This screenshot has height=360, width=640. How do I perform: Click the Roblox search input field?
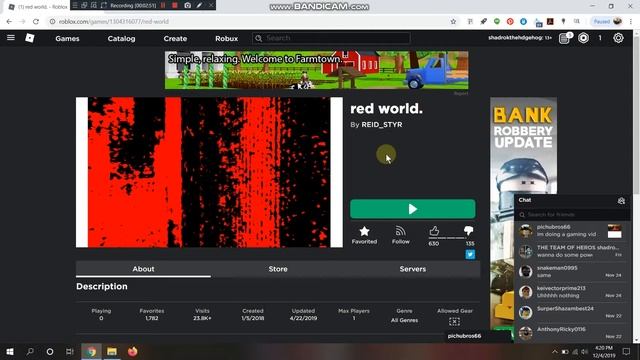coord(331,38)
